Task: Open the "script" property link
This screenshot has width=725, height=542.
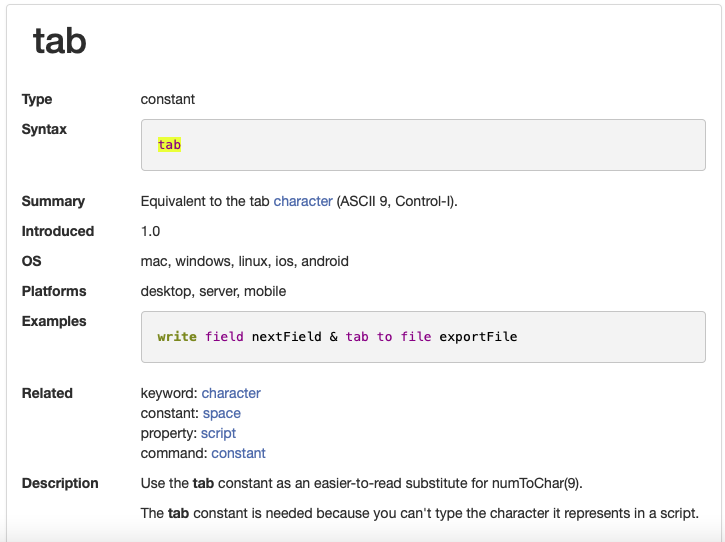Action: 218,433
